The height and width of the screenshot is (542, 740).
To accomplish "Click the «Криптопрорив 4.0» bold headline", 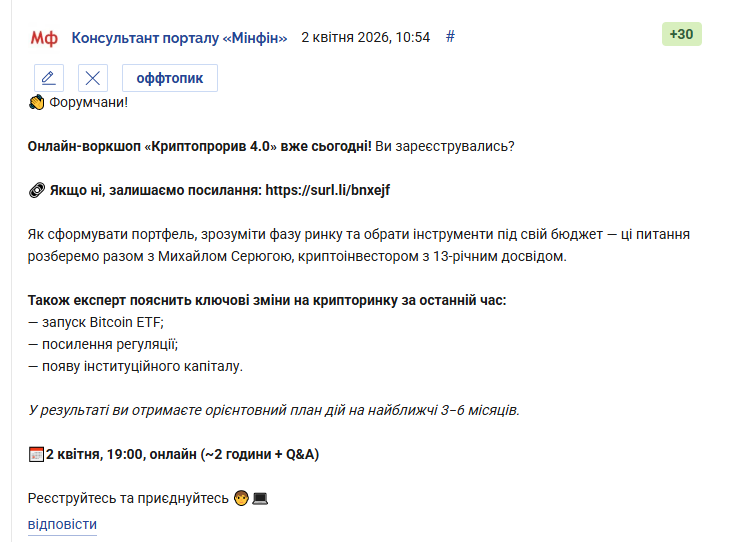I will (x=210, y=146).
